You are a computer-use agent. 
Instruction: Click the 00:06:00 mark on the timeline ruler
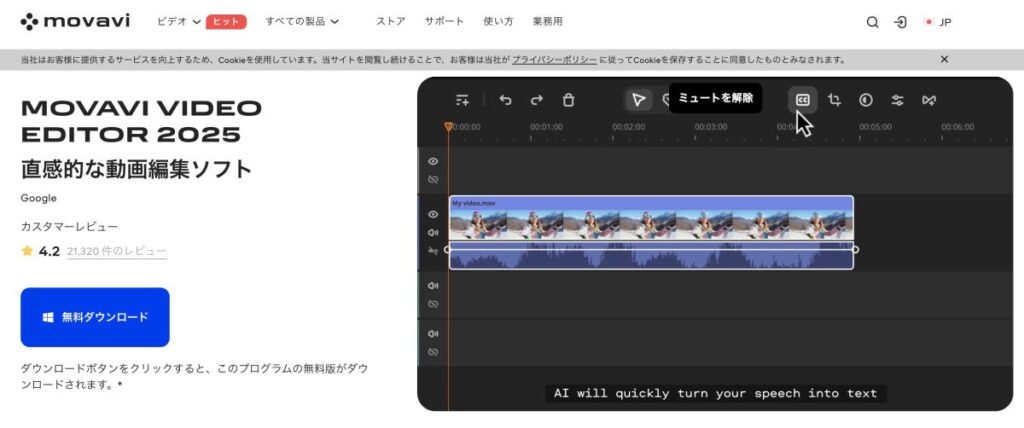coord(957,127)
